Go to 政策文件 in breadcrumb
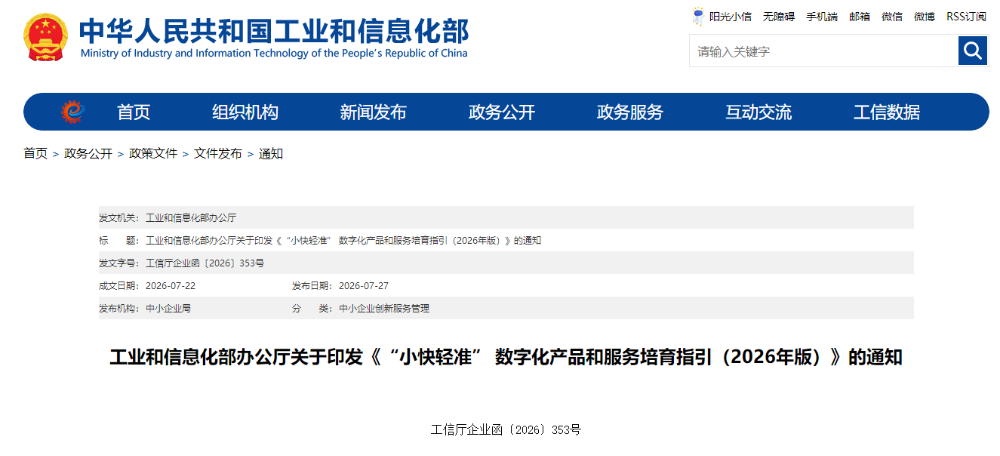 pyautogui.click(x=153, y=153)
